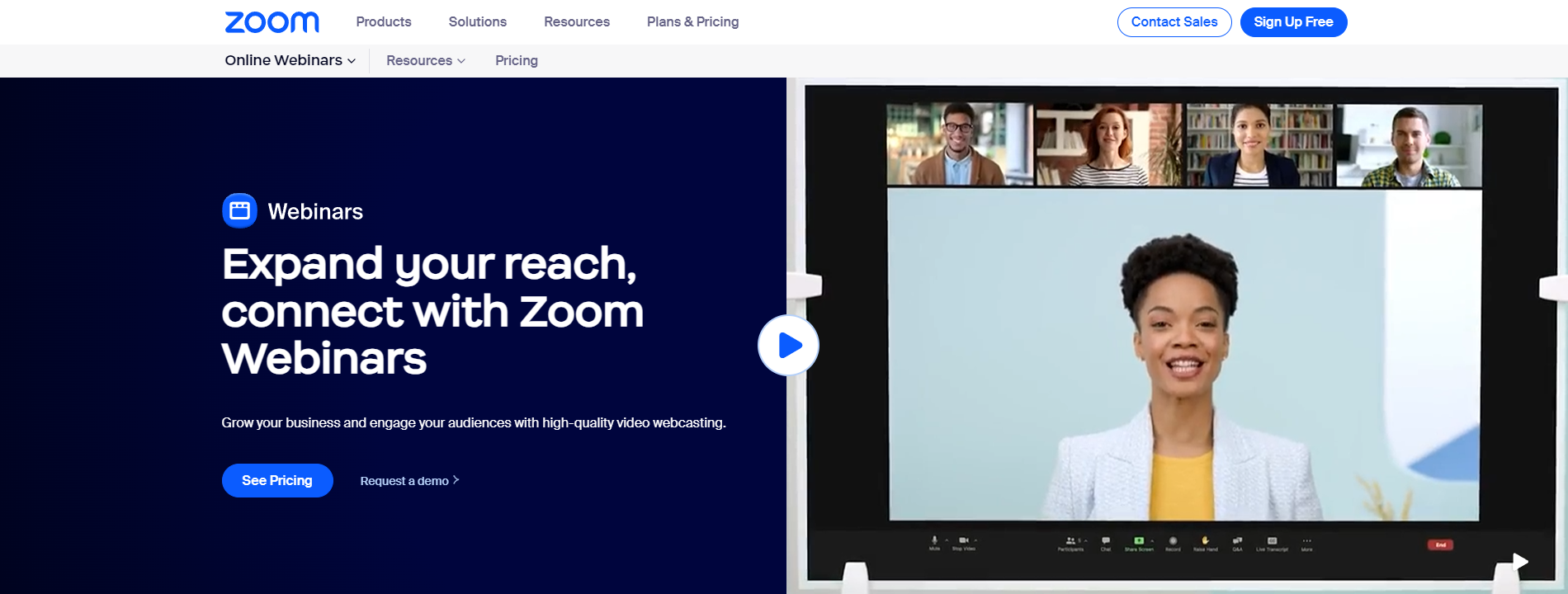Screen dimensions: 1568x594
Task: Open the Pricing link in sub-navigation
Action: pos(516,60)
